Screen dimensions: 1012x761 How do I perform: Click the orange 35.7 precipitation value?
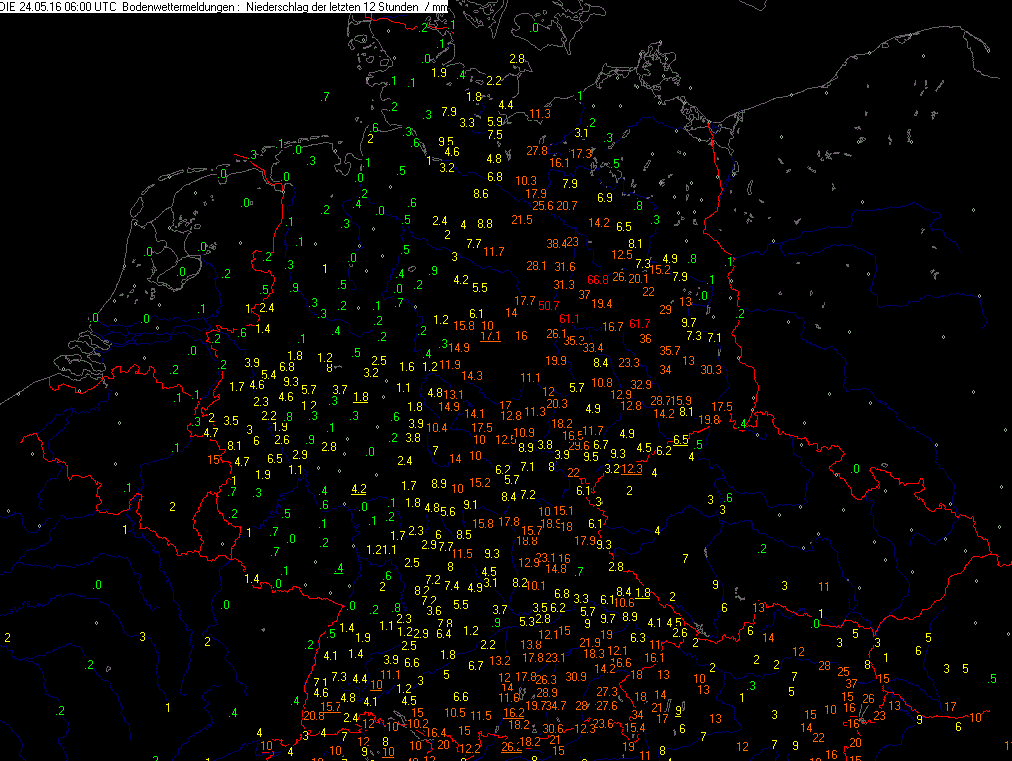click(670, 350)
